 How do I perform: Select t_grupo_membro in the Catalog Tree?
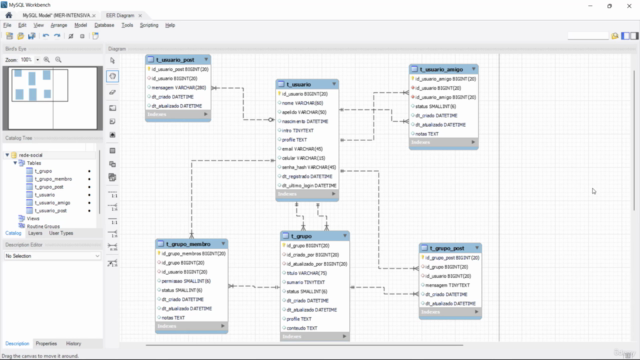click(53, 179)
